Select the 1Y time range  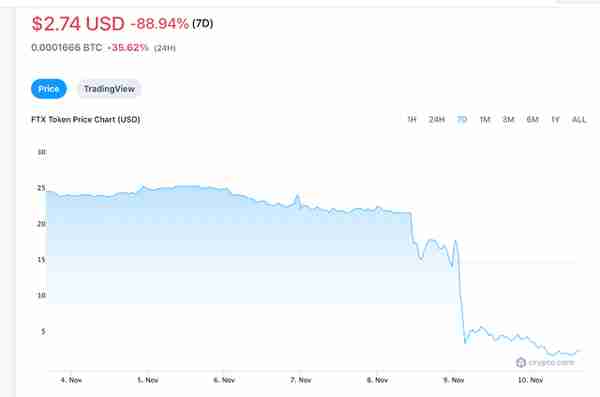555,119
